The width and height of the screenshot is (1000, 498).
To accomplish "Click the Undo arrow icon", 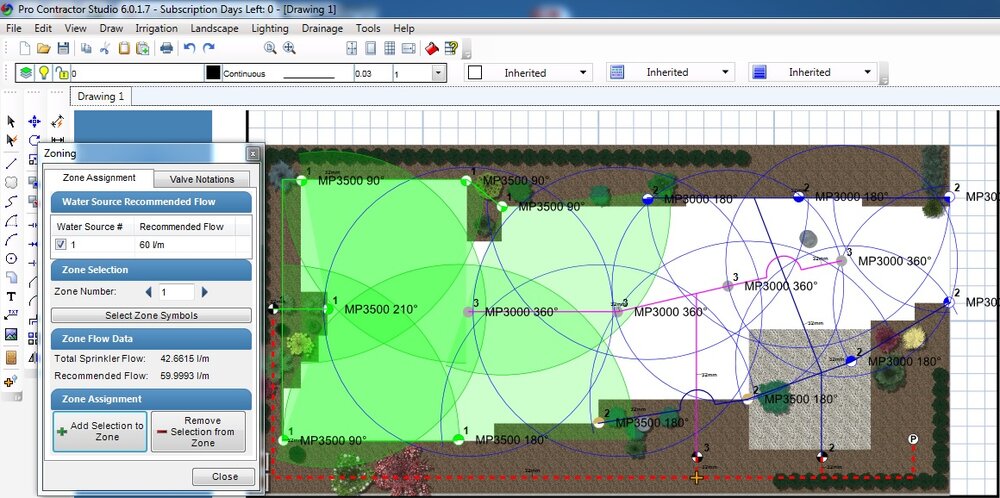I will coord(190,48).
